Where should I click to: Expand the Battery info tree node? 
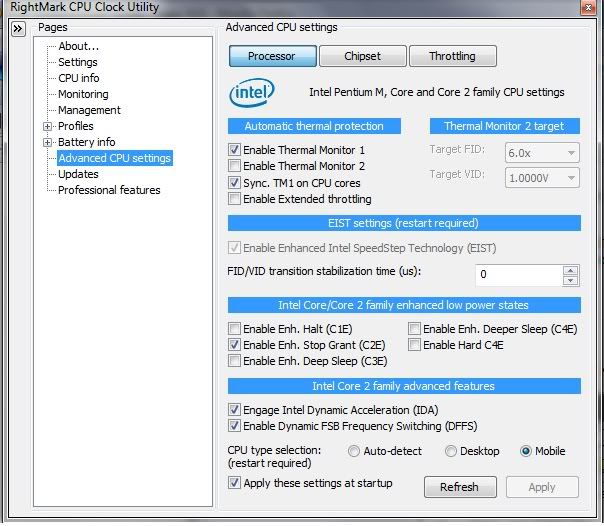(47, 142)
